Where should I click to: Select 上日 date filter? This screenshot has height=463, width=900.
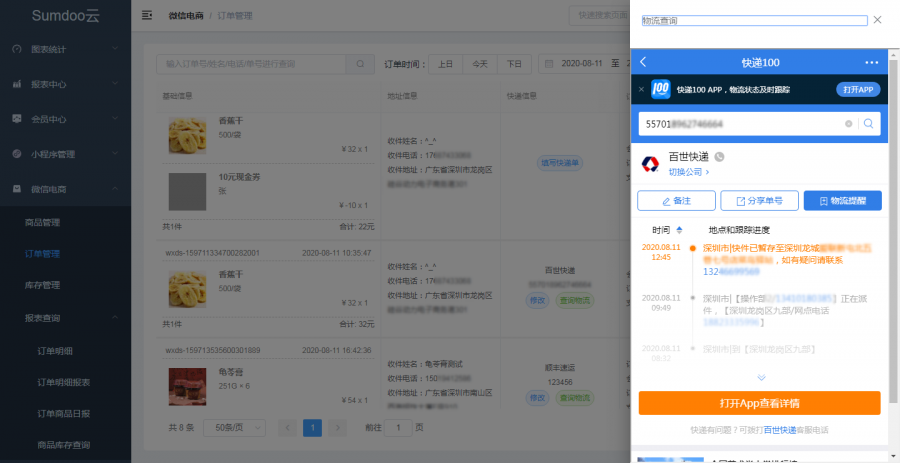[x=445, y=64]
